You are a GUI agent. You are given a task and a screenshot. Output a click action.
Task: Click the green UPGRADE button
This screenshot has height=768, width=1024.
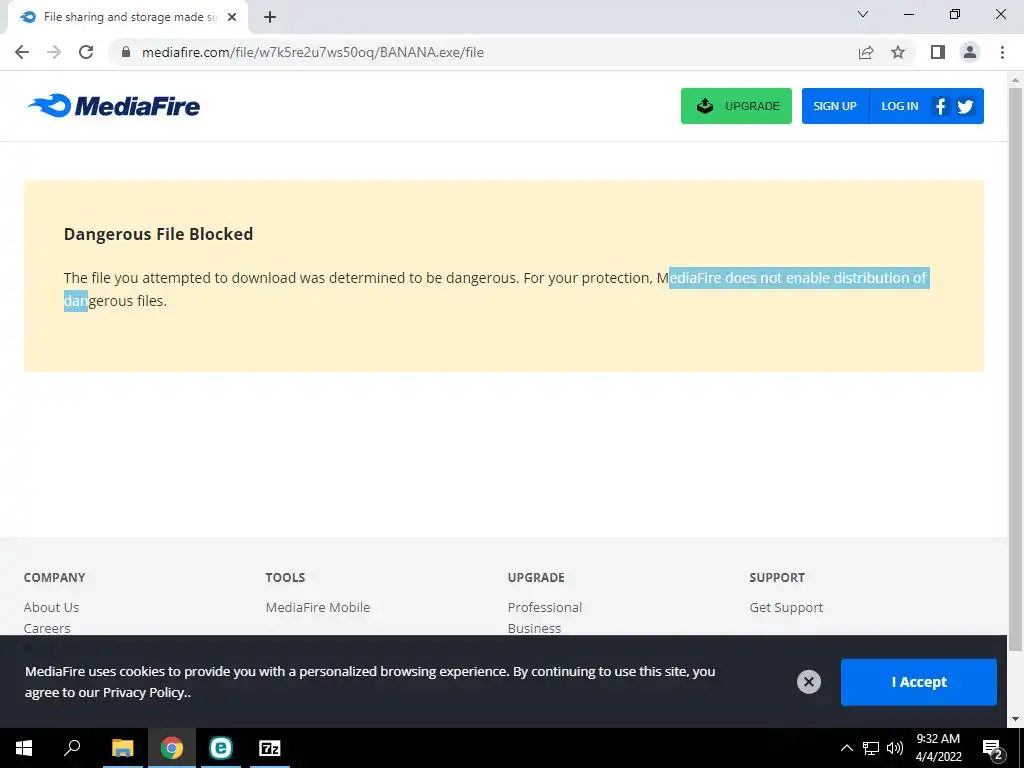coord(736,106)
